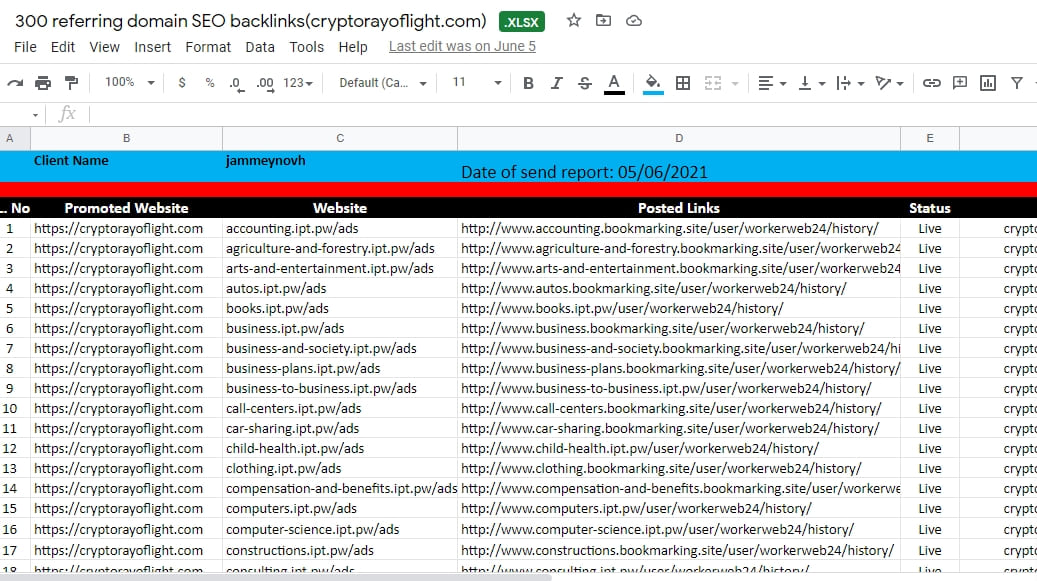The height and width of the screenshot is (581, 1037).
Task: Open the Insert menu
Action: point(152,47)
